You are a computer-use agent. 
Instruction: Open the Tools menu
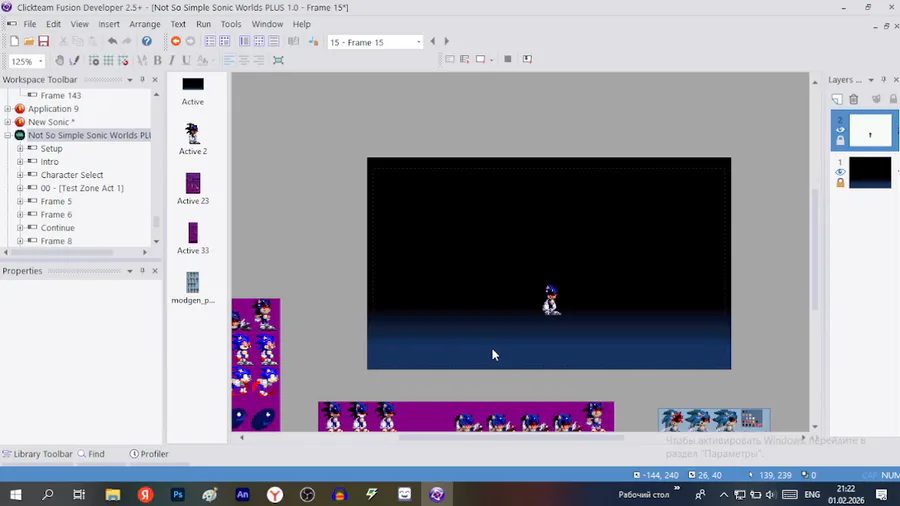[x=231, y=24]
